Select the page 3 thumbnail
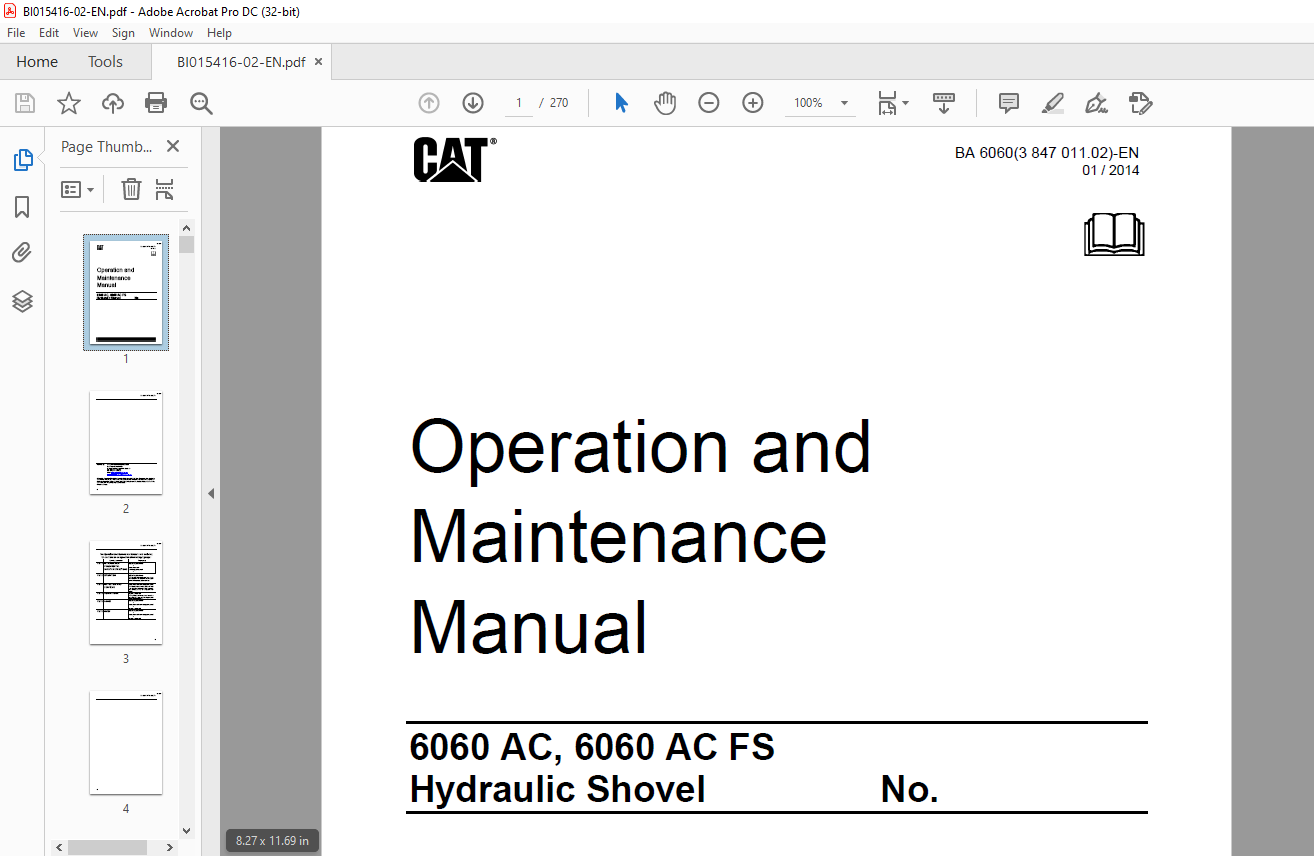1314x856 pixels. [126, 592]
